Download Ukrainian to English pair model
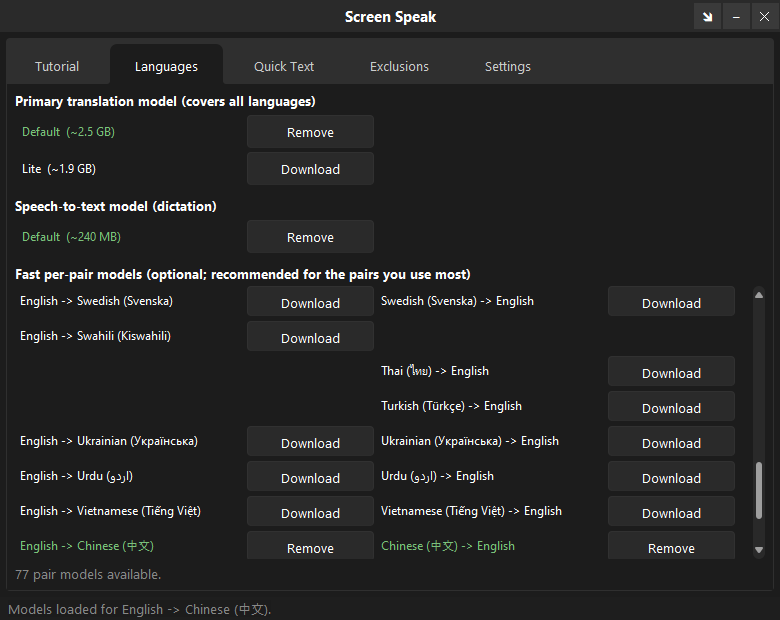Viewport: 780px width, 620px height. (x=671, y=442)
